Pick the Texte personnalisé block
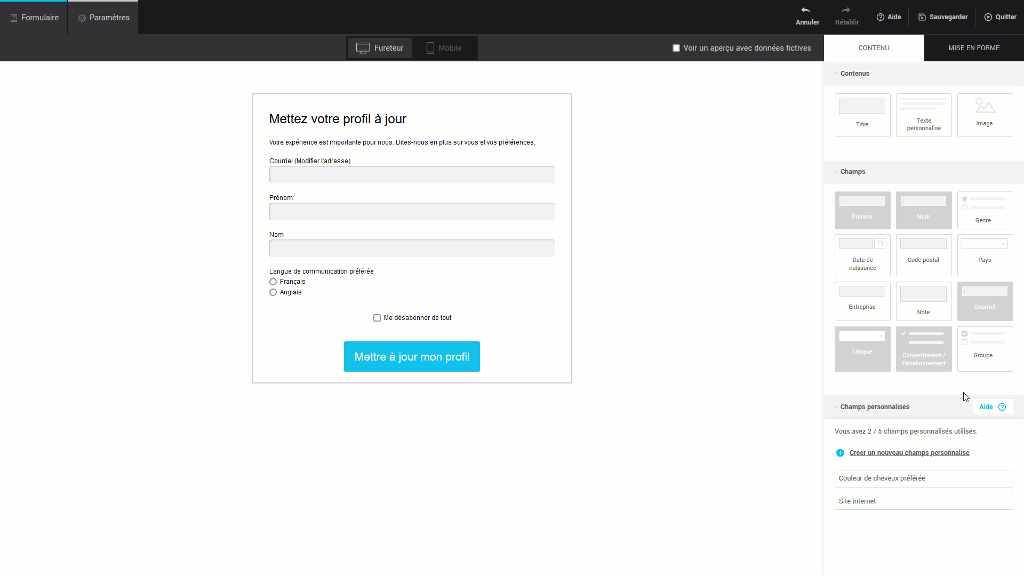Viewport: 1024px width, 576px height. [x=923, y=115]
